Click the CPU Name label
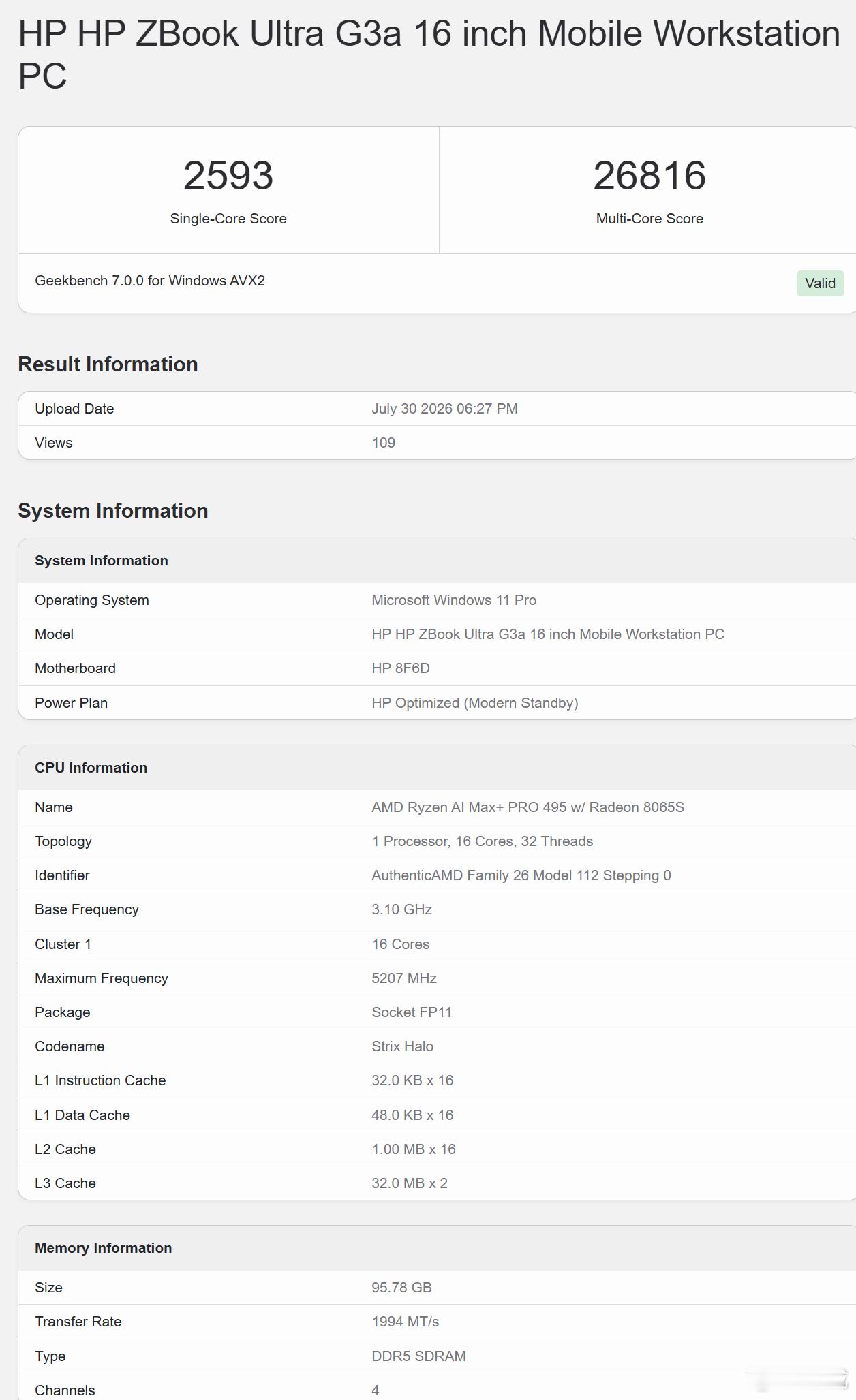This screenshot has width=856, height=1400. pyautogui.click(x=53, y=807)
